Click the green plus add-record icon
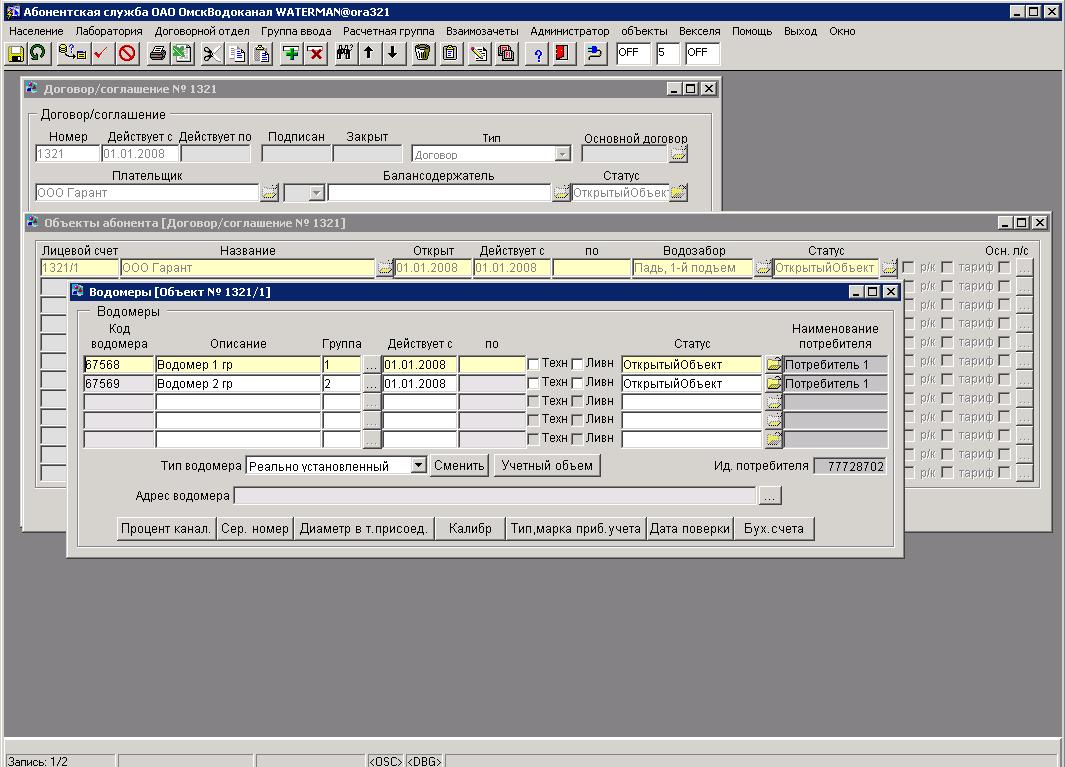Viewport: 1065px width, 767px height. (291, 53)
